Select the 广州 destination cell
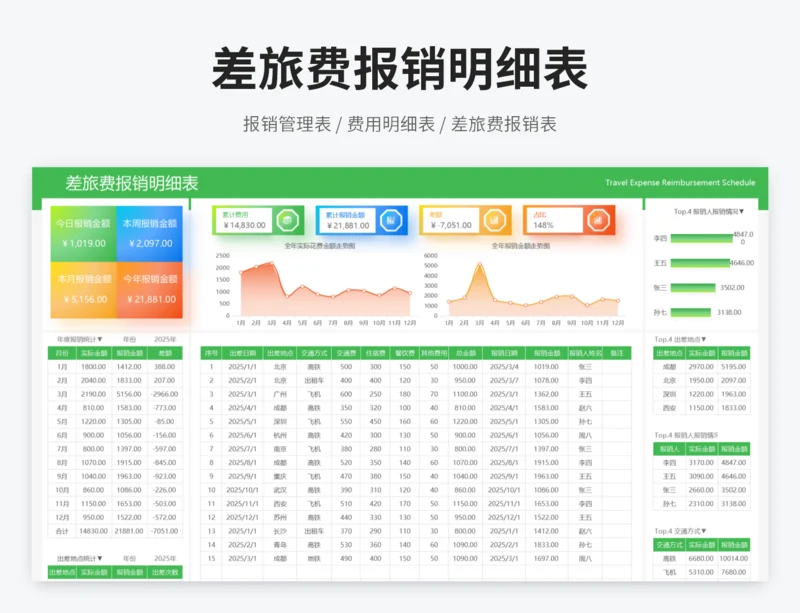Viewport: 800px width, 613px height. click(x=280, y=395)
